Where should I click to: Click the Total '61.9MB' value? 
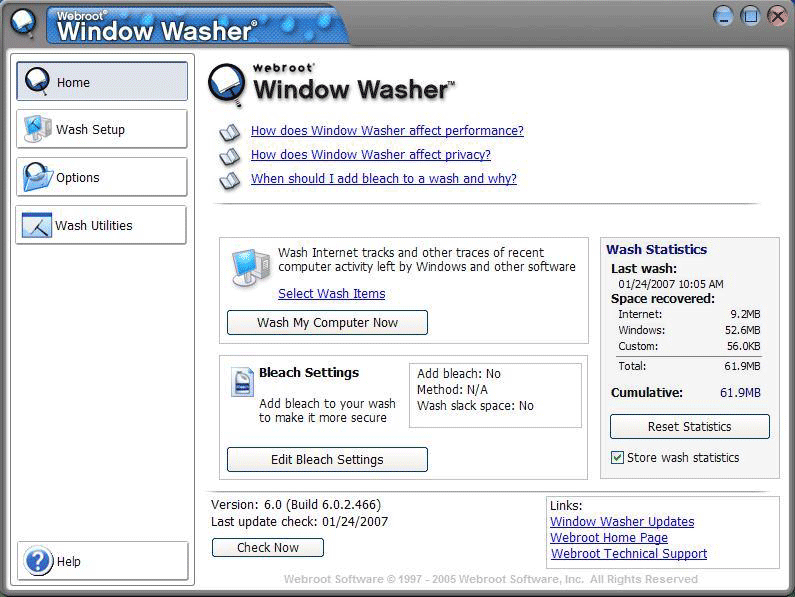(742, 366)
